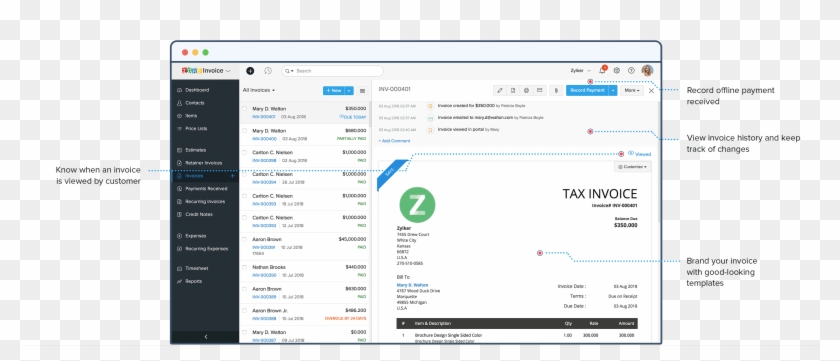Open the list view hamburger menu icon

coord(362,91)
